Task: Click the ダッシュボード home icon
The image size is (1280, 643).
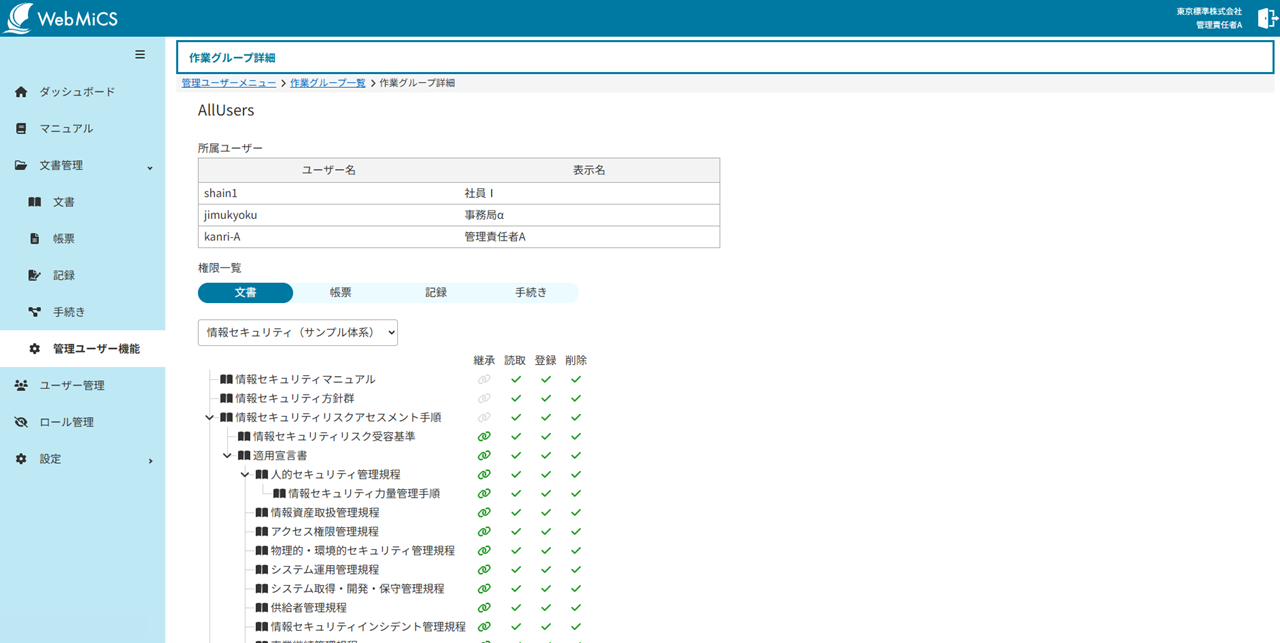Action: [x=21, y=92]
